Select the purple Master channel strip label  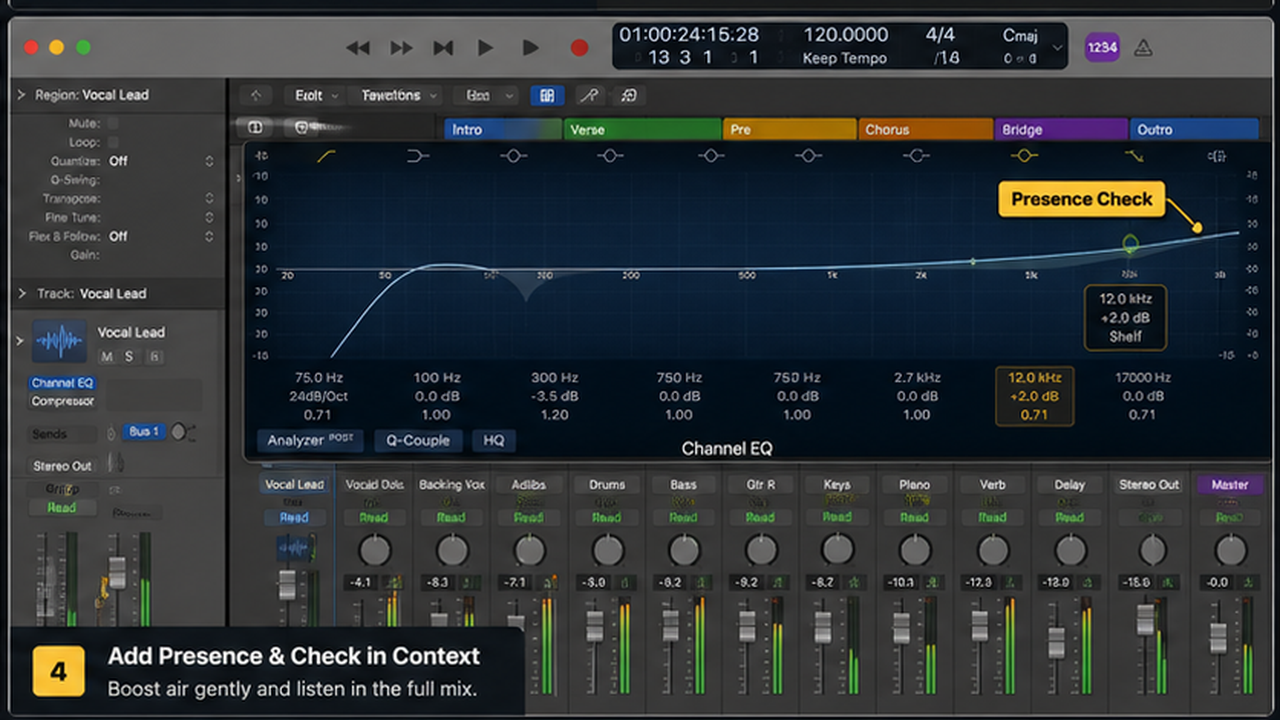click(1230, 485)
